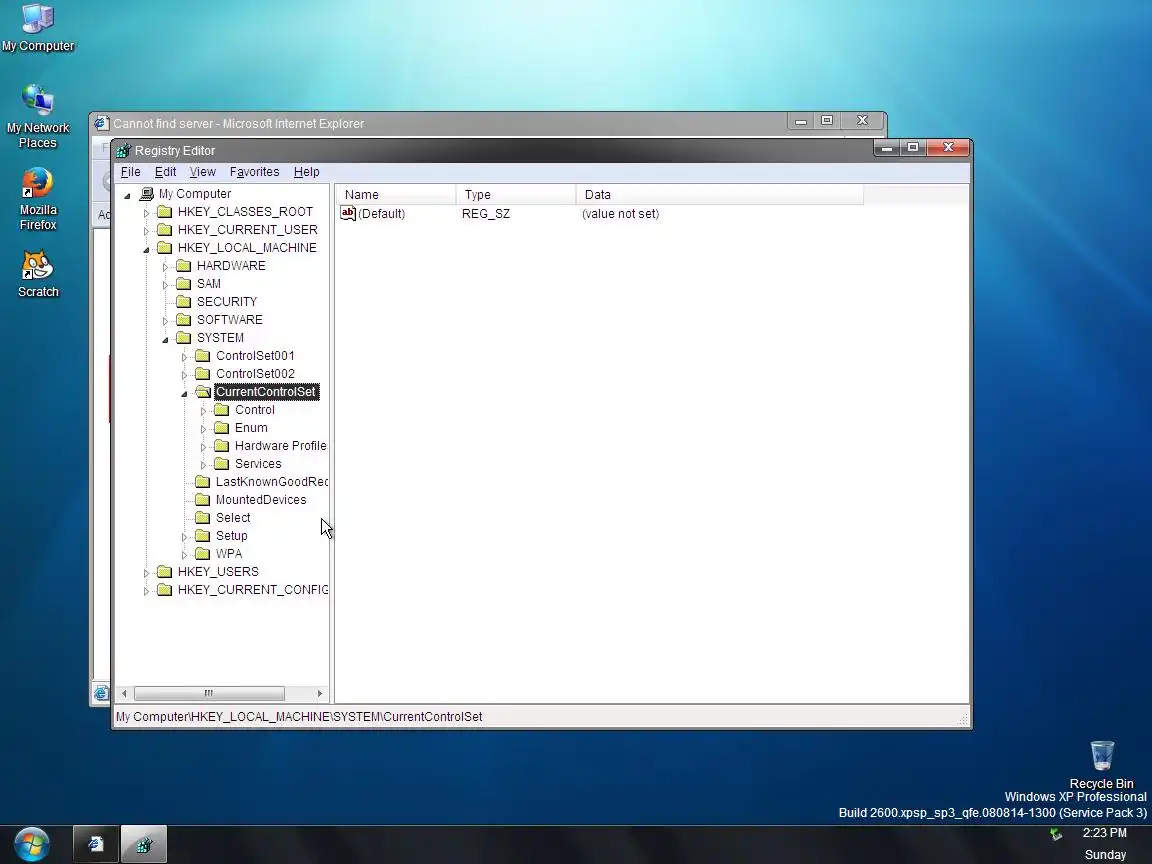
Task: Select the Enum key
Action: coord(251,428)
